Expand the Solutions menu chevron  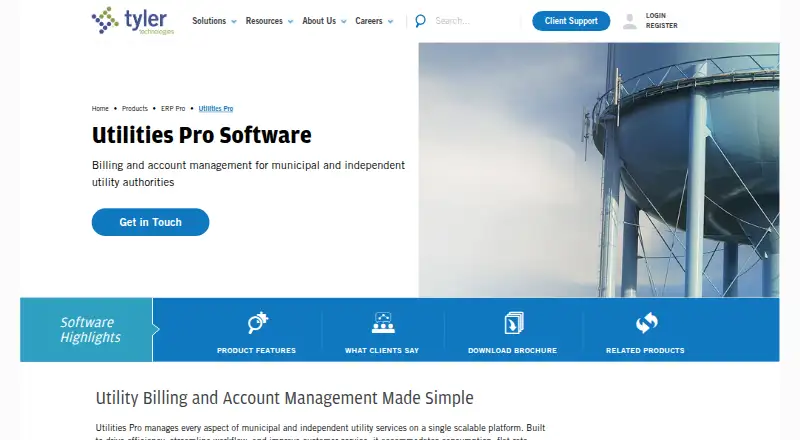(x=234, y=21)
